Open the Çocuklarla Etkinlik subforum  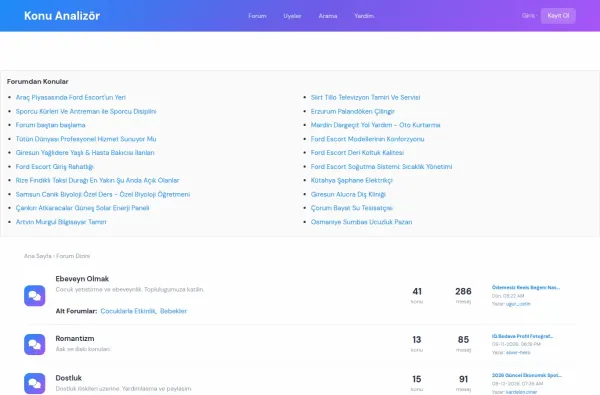point(128,311)
